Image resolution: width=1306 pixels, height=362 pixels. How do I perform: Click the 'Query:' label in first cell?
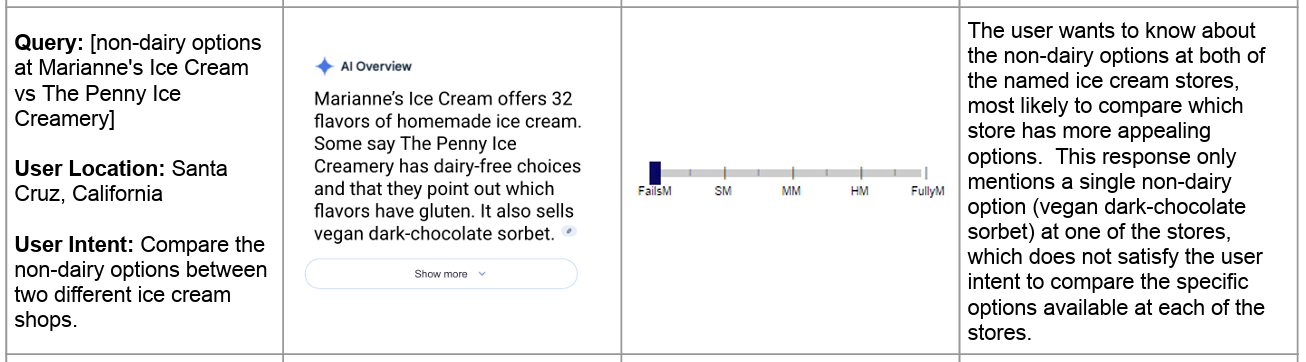(45, 43)
